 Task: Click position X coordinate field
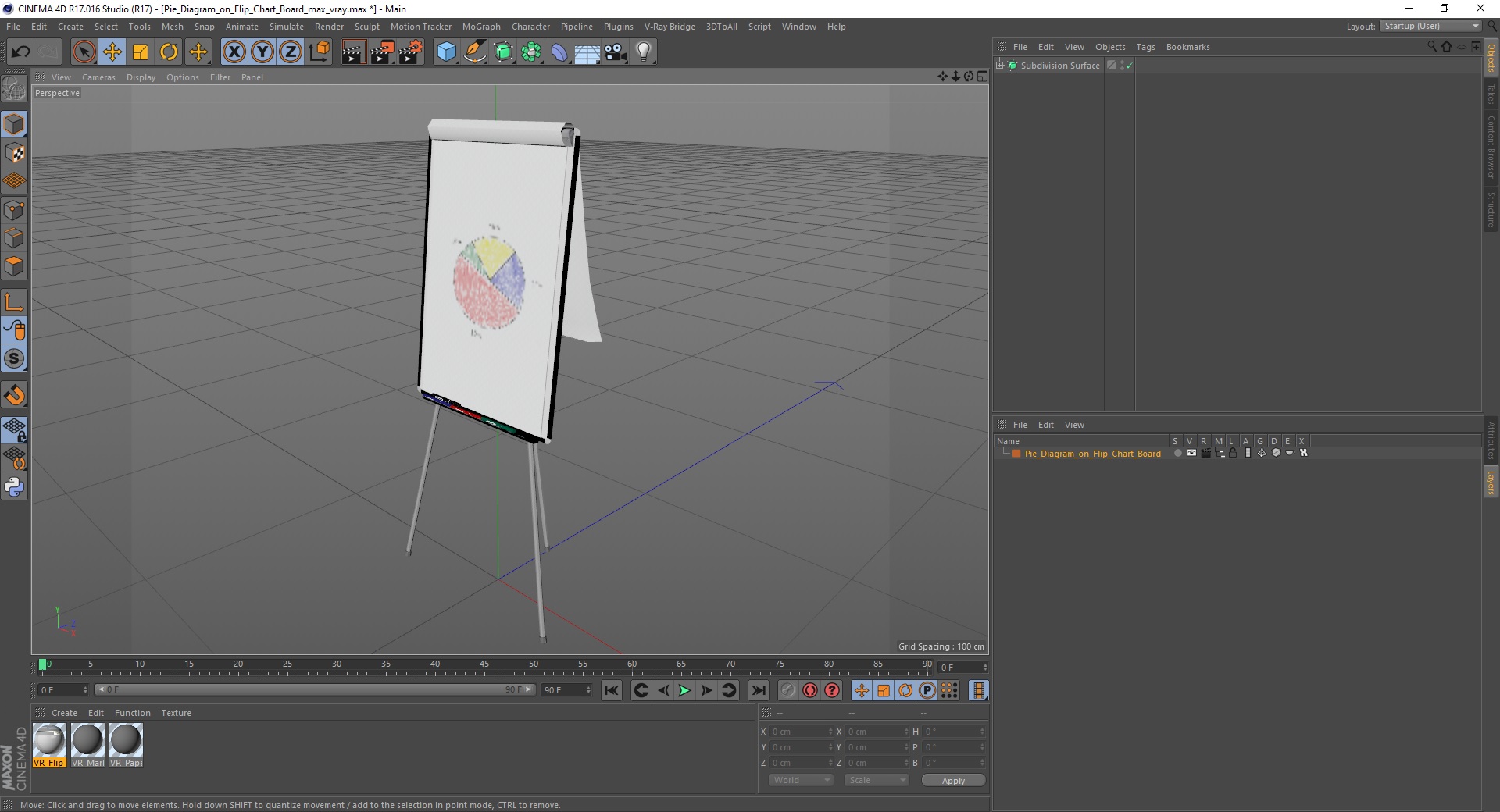pyautogui.click(x=801, y=732)
